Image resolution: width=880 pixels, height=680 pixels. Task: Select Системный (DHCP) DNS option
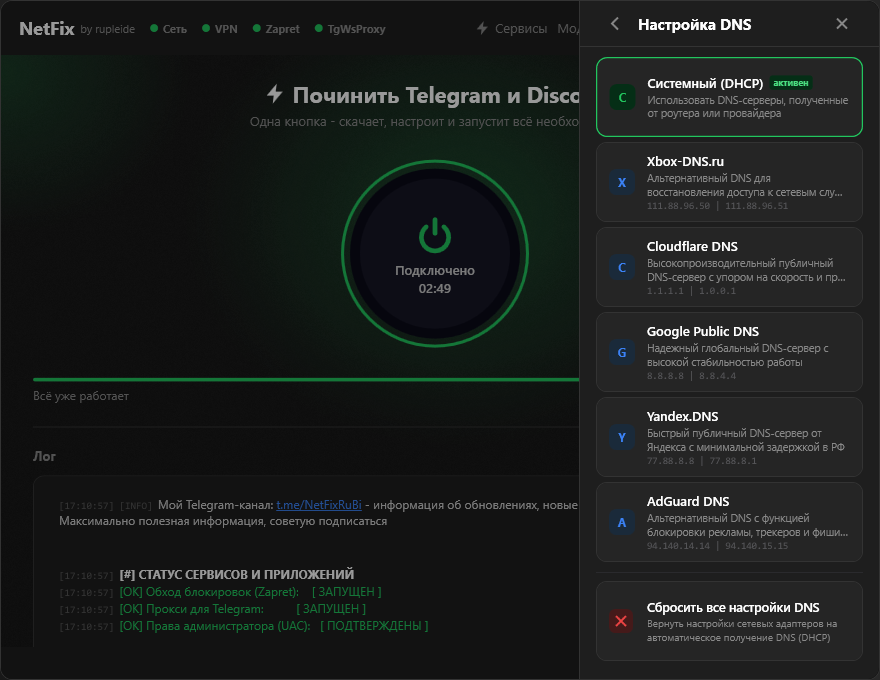click(x=729, y=97)
